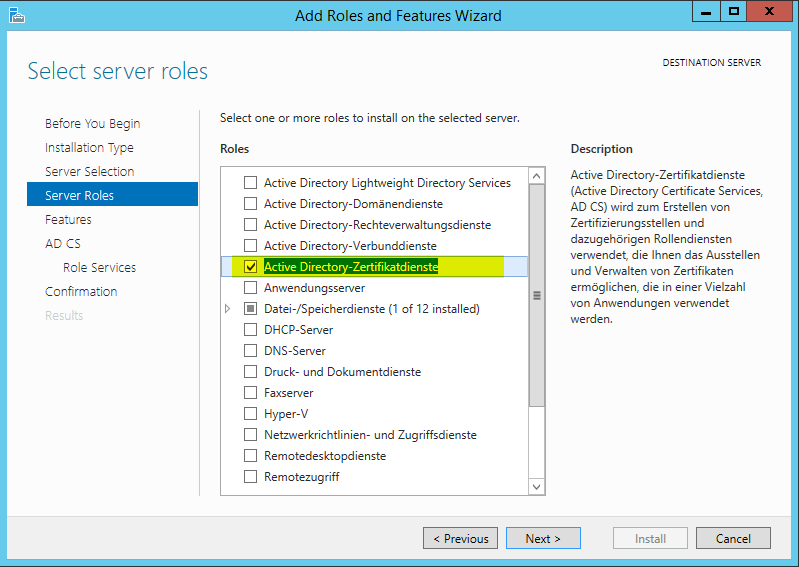The height and width of the screenshot is (567, 799).
Task: Click the Cancel button
Action: pyautogui.click(x=733, y=538)
